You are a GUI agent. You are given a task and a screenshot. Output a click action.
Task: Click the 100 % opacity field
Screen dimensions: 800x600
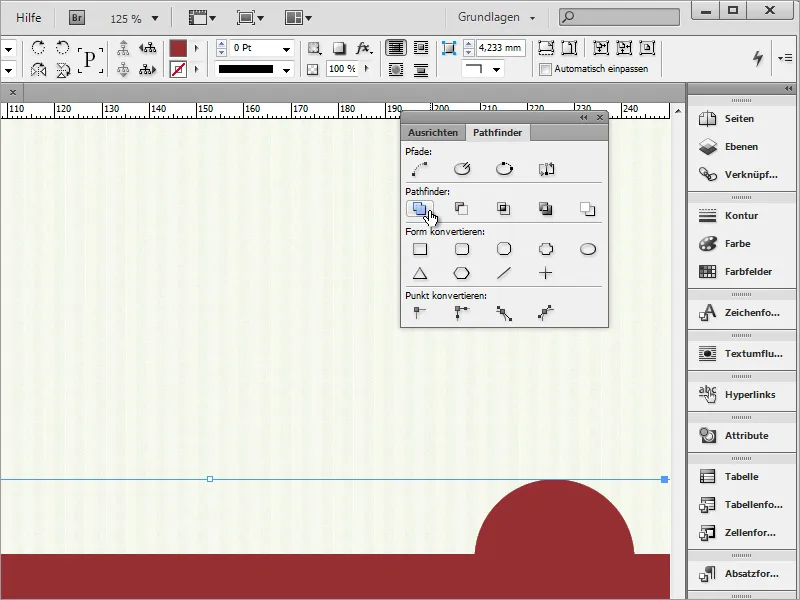(341, 69)
